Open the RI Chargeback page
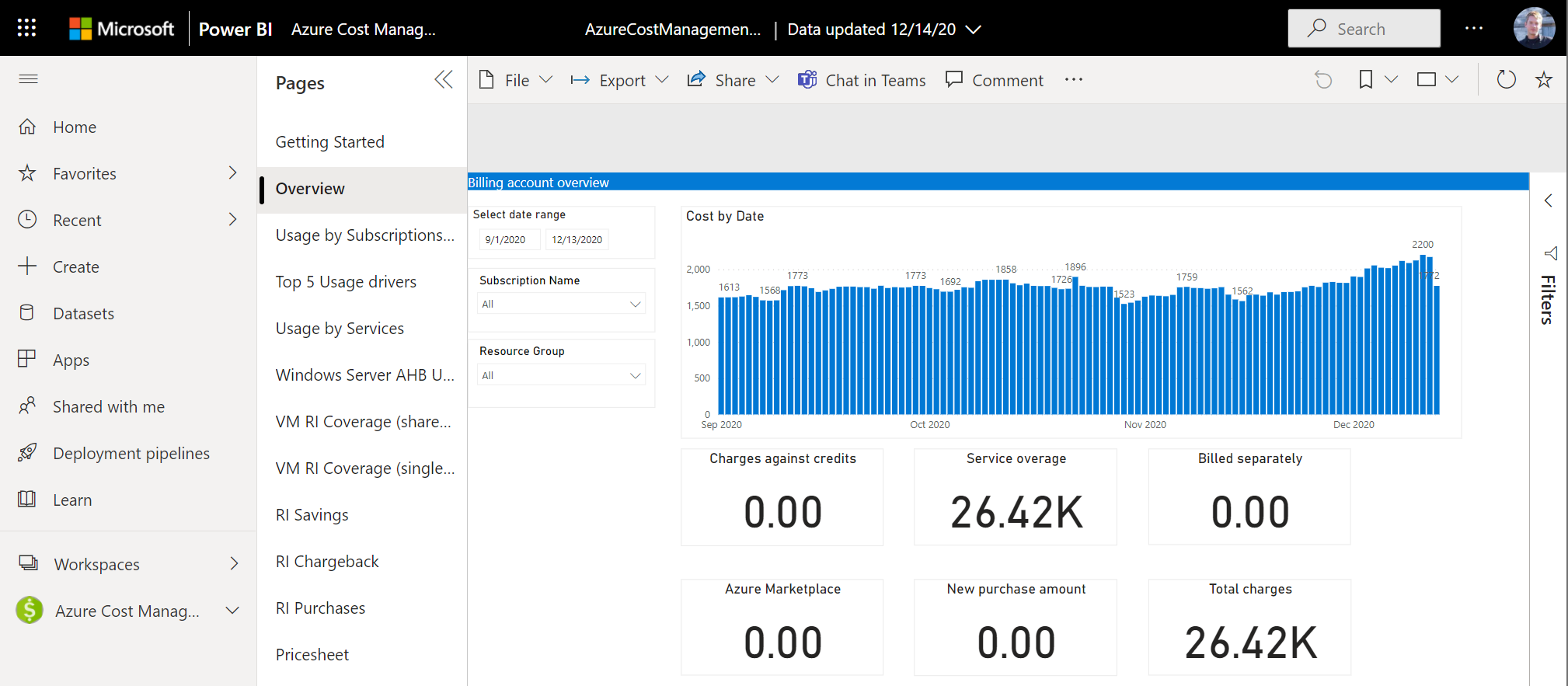This screenshot has width=1568, height=686. click(362, 562)
